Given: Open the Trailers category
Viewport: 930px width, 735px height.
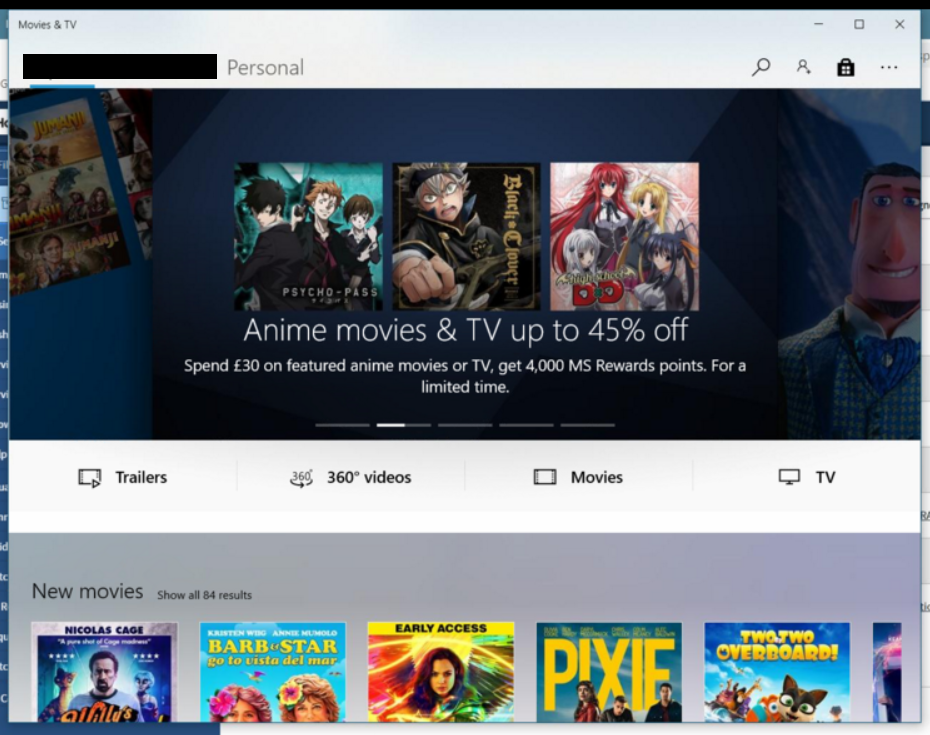Looking at the screenshot, I should pyautogui.click(x=123, y=478).
